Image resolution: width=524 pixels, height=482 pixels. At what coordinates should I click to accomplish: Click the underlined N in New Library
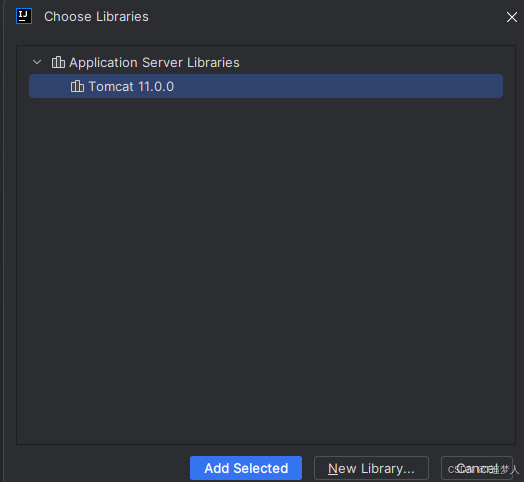333,468
